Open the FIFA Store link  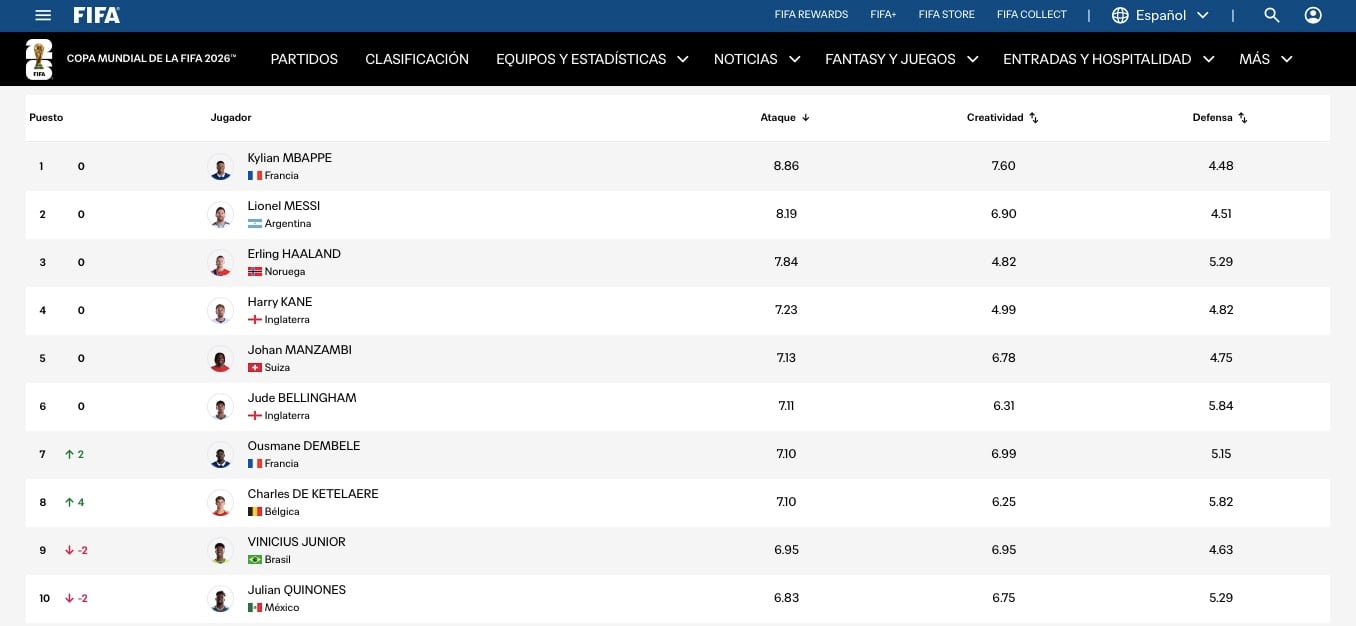click(946, 15)
